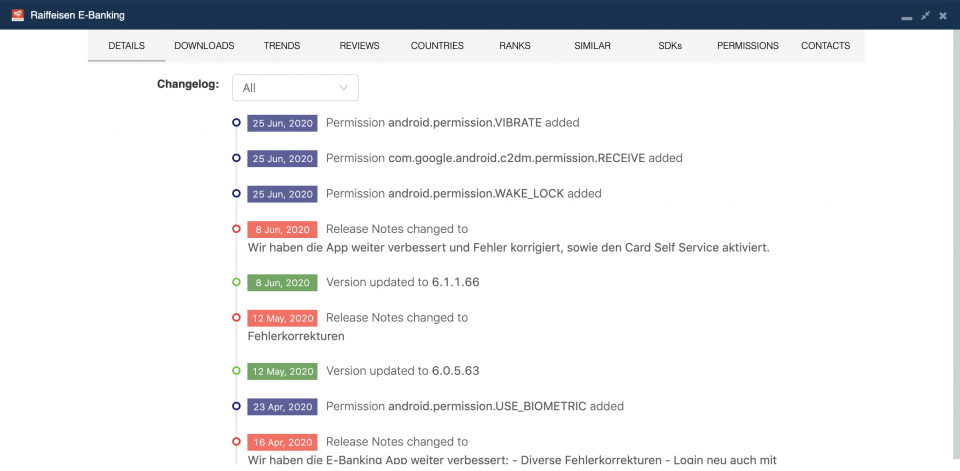Click the Raiffeisen E-Banking title text
This screenshot has width=960, height=471.
point(78,15)
